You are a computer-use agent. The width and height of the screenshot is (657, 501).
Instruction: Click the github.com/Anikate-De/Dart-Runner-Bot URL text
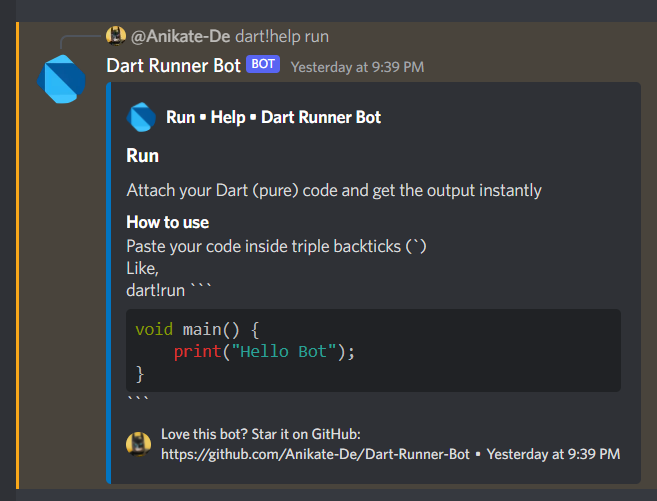click(316, 455)
